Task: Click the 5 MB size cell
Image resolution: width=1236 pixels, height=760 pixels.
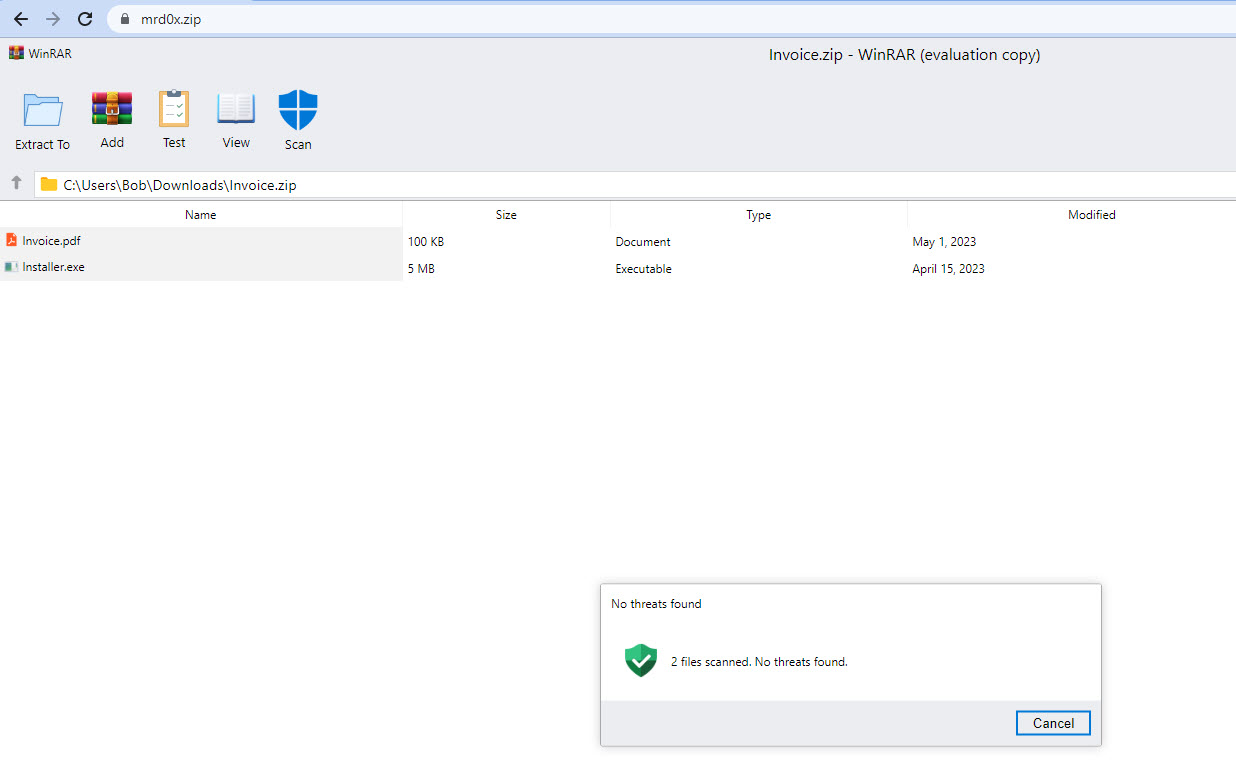Action: point(421,269)
